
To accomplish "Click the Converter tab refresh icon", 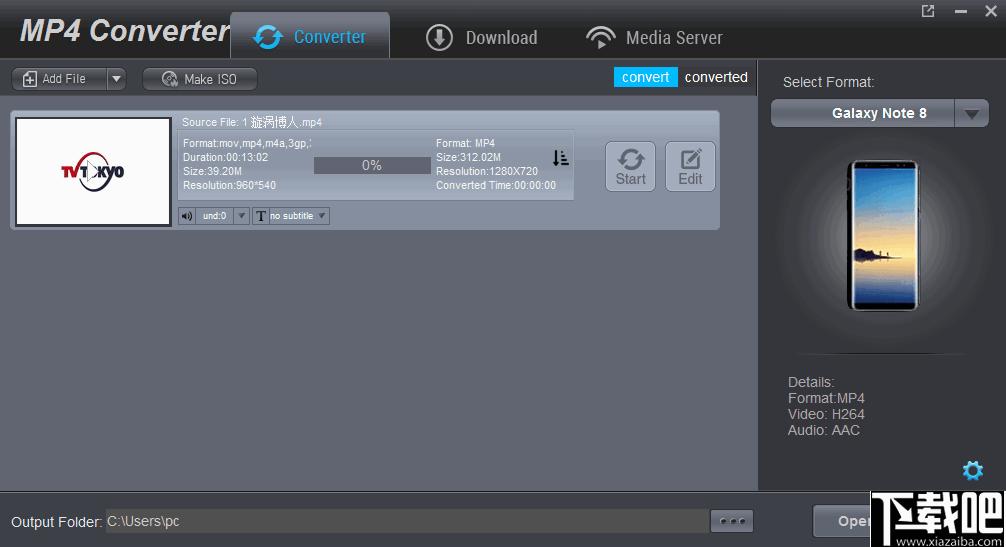I will click(x=268, y=37).
